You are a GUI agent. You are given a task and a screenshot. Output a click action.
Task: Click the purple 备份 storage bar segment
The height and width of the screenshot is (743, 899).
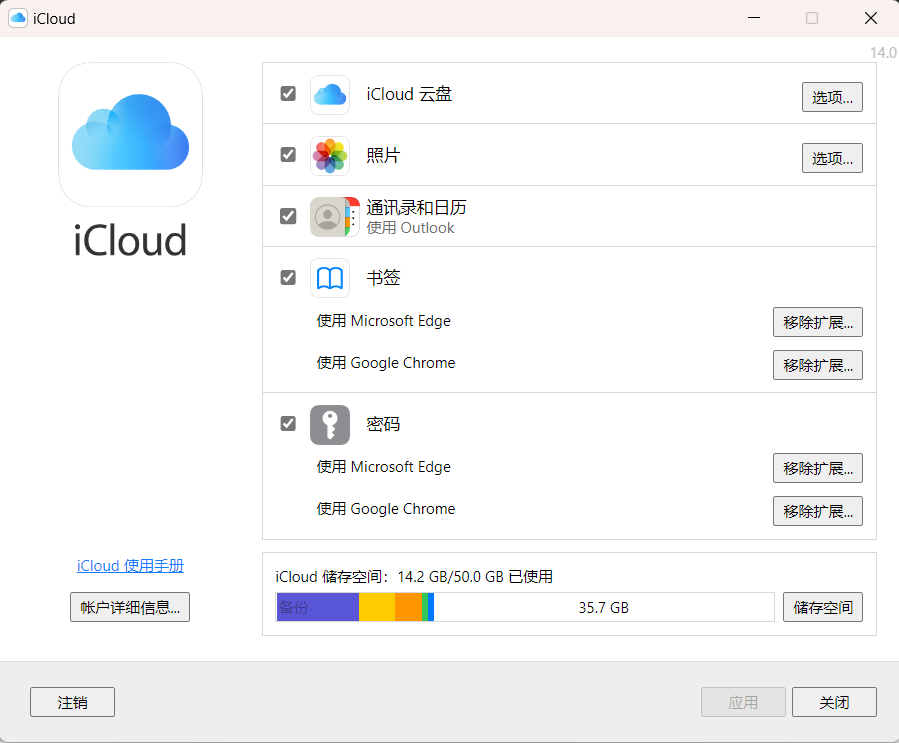point(318,607)
